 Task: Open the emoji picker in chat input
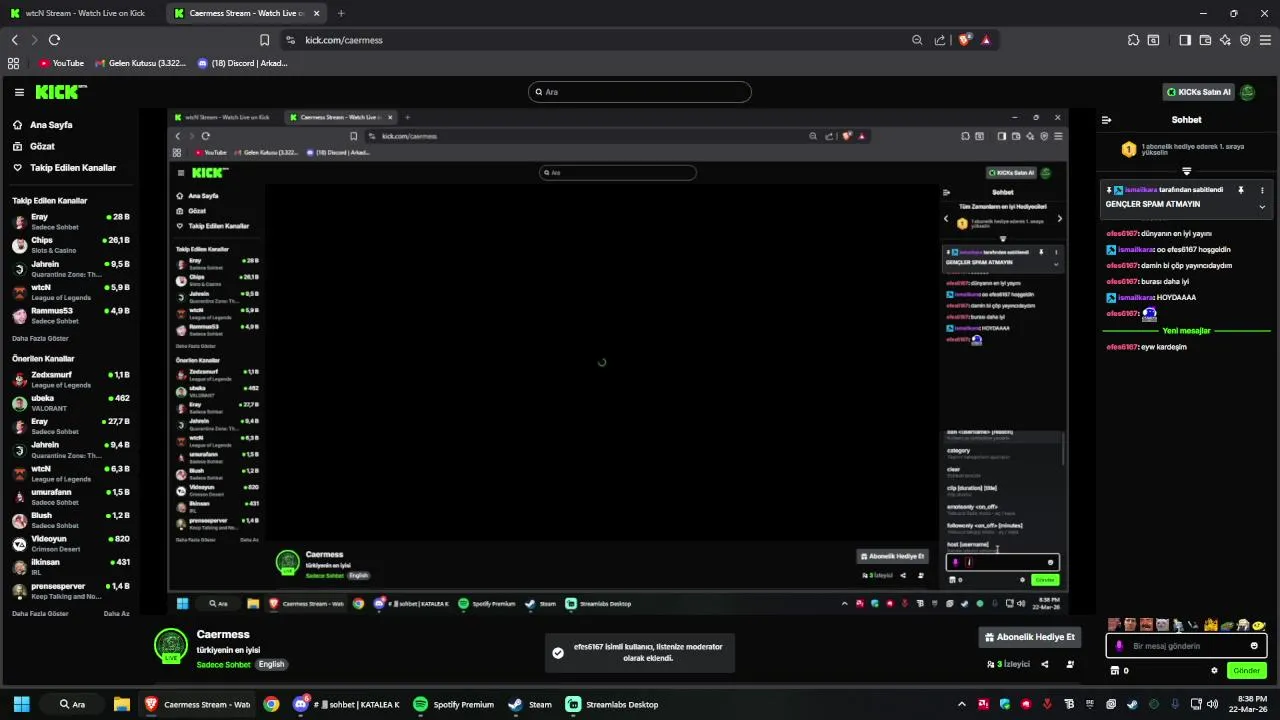(x=1254, y=646)
